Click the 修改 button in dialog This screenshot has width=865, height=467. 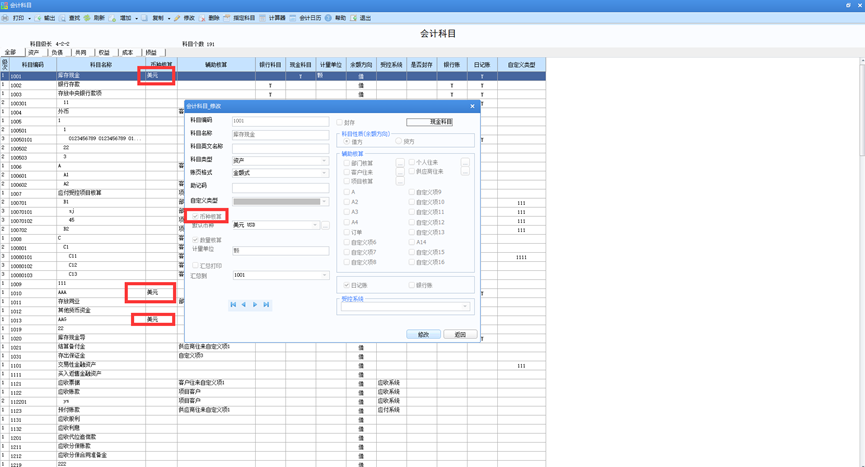[424, 334]
